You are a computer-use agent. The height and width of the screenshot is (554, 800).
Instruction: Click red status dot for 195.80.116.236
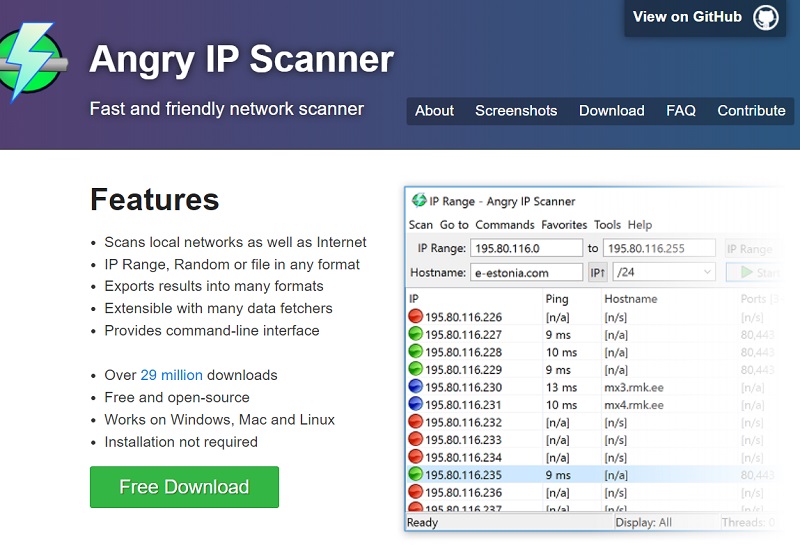(416, 492)
